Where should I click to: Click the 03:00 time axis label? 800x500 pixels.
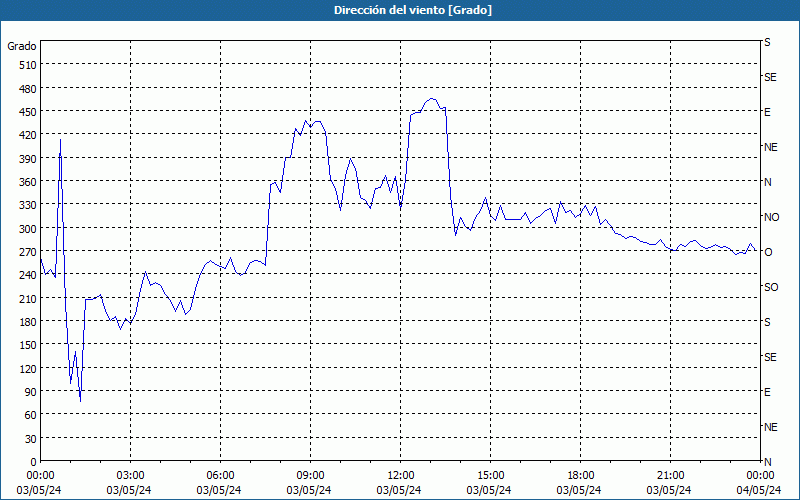[x=130, y=476]
